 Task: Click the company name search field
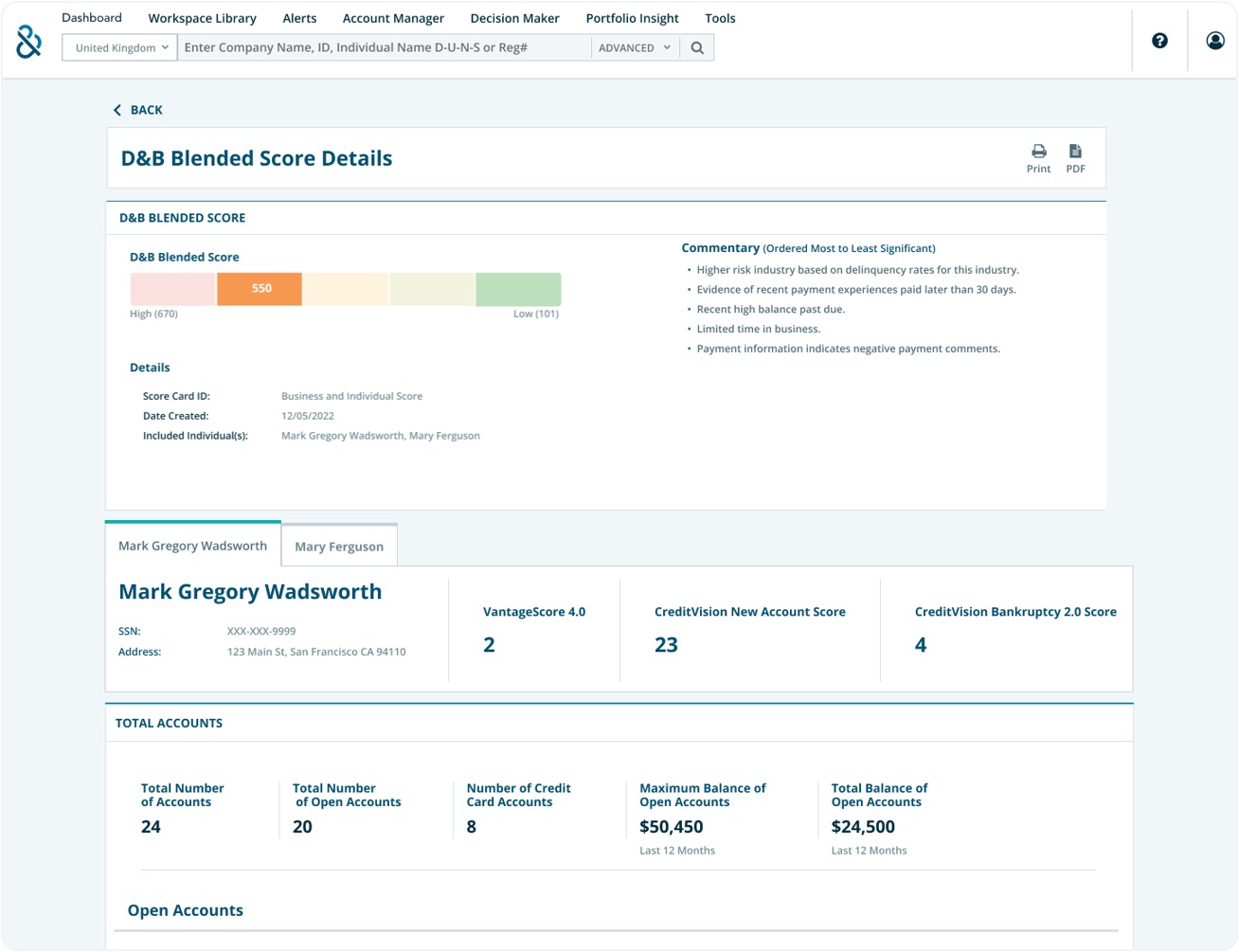(x=385, y=47)
